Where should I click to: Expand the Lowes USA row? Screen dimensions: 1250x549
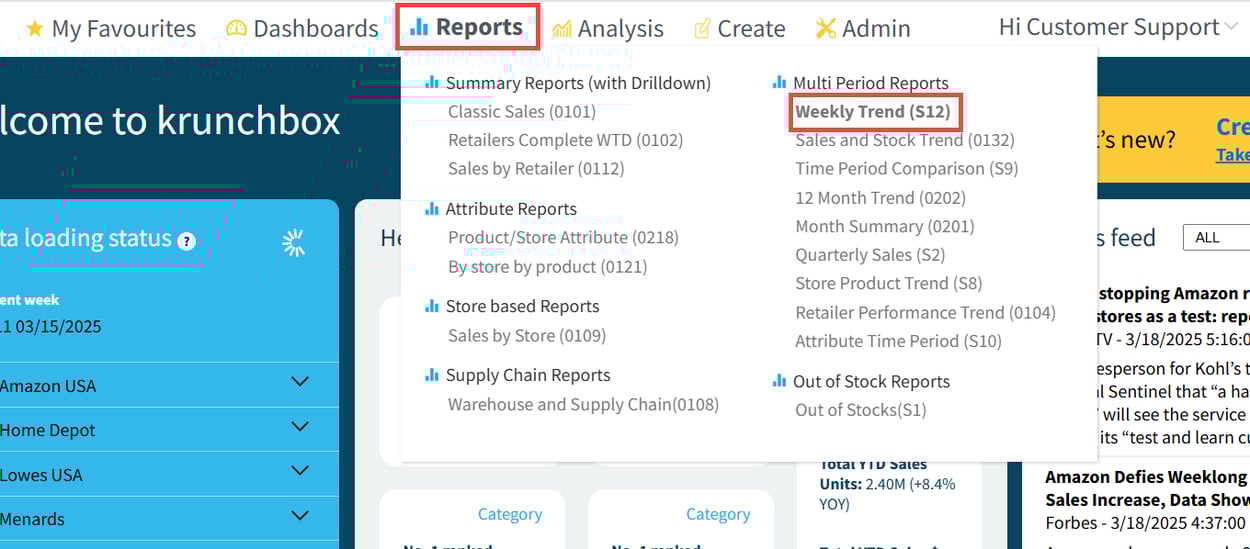[299, 471]
